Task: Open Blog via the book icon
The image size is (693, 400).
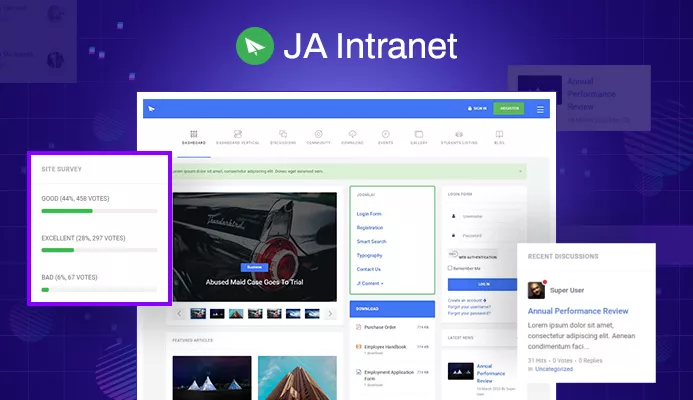Action: [x=499, y=137]
